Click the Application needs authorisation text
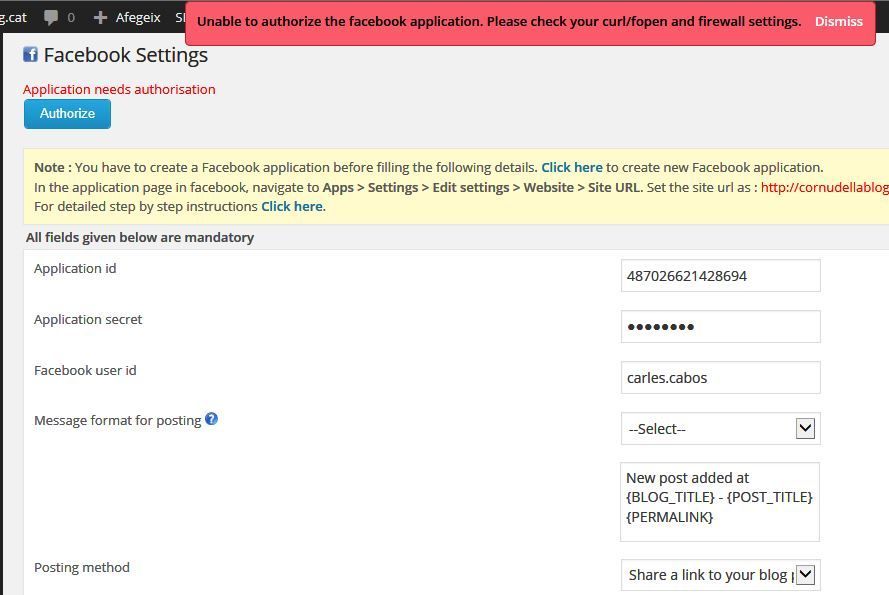Viewport: 889px width, 595px height. 119,90
